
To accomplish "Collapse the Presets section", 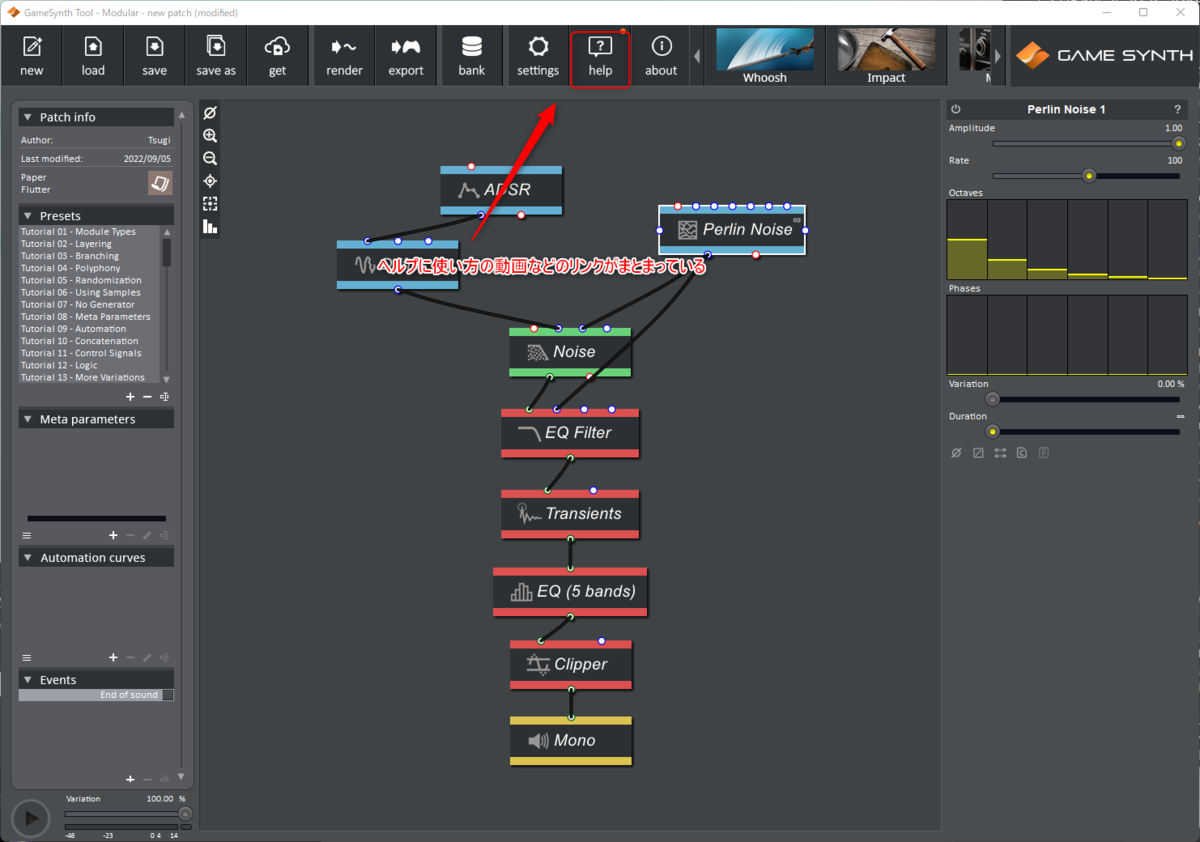I will (27, 216).
